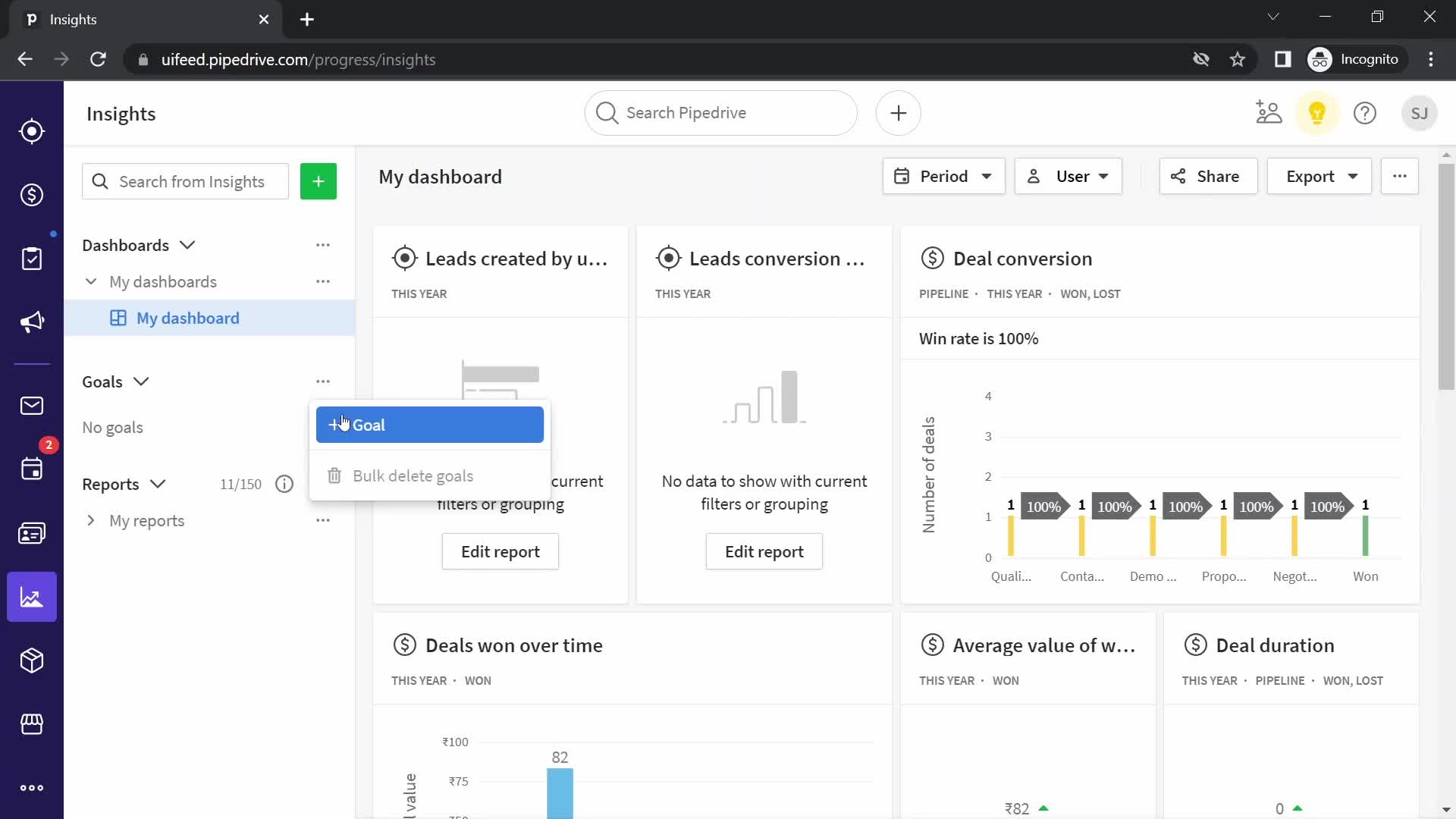Select Bulk delete goals menu entry
Viewport: 1456px width, 819px height.
tap(430, 475)
